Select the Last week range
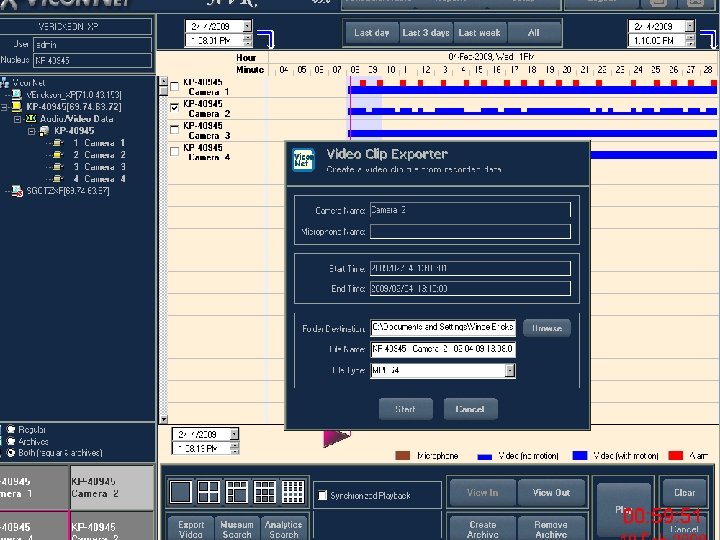 [479, 33]
